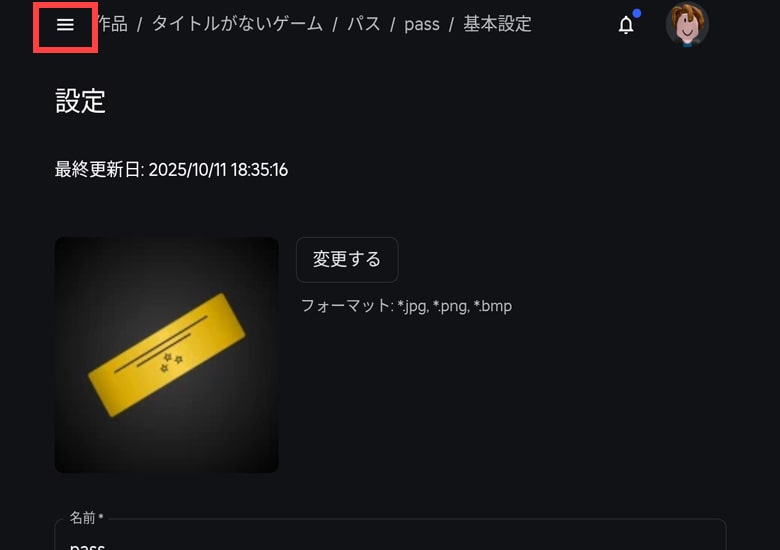Click the 基本設定 breadcrumb entry
The height and width of the screenshot is (550, 780).
tap(497, 24)
